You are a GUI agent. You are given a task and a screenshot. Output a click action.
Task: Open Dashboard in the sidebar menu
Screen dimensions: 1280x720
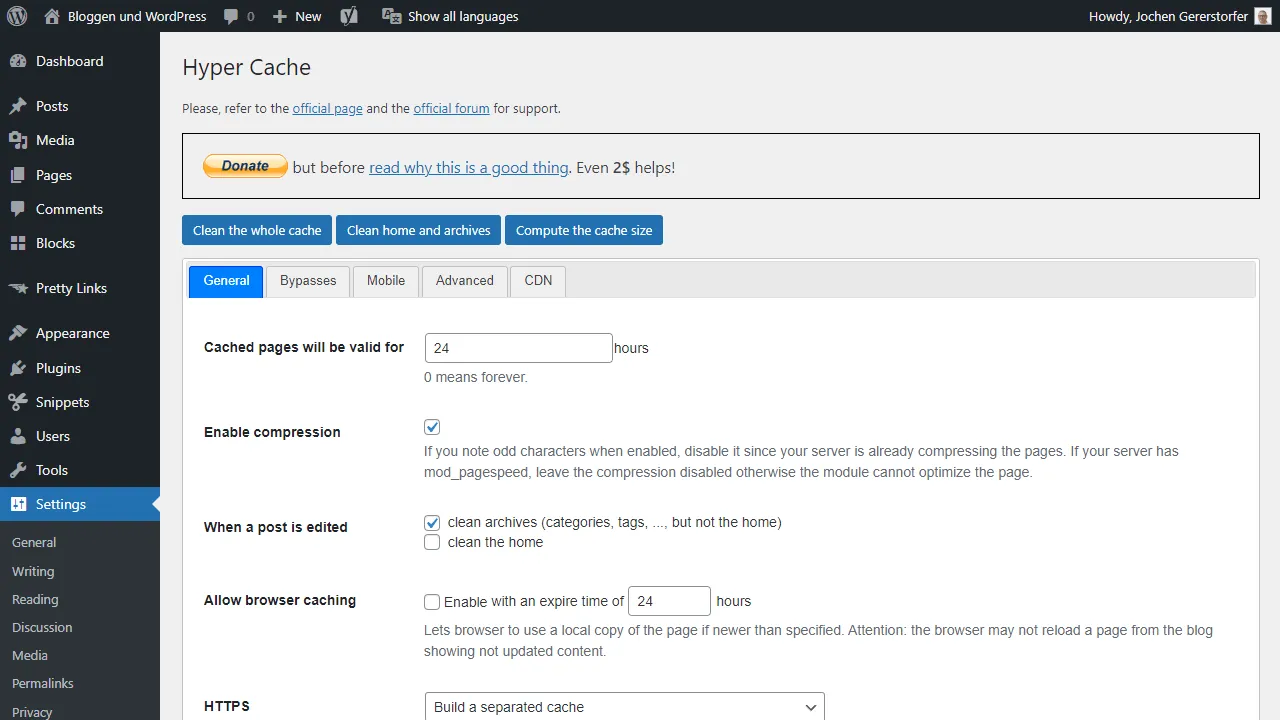(x=80, y=61)
